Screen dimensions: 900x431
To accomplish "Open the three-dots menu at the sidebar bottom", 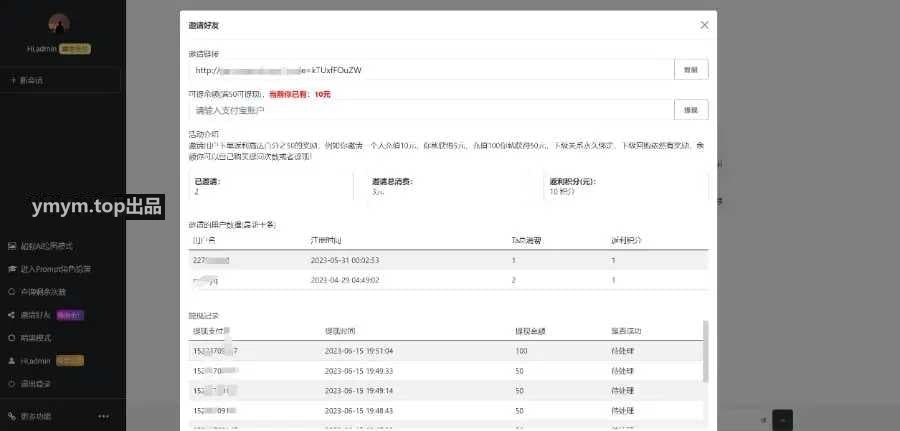I will click(x=104, y=416).
